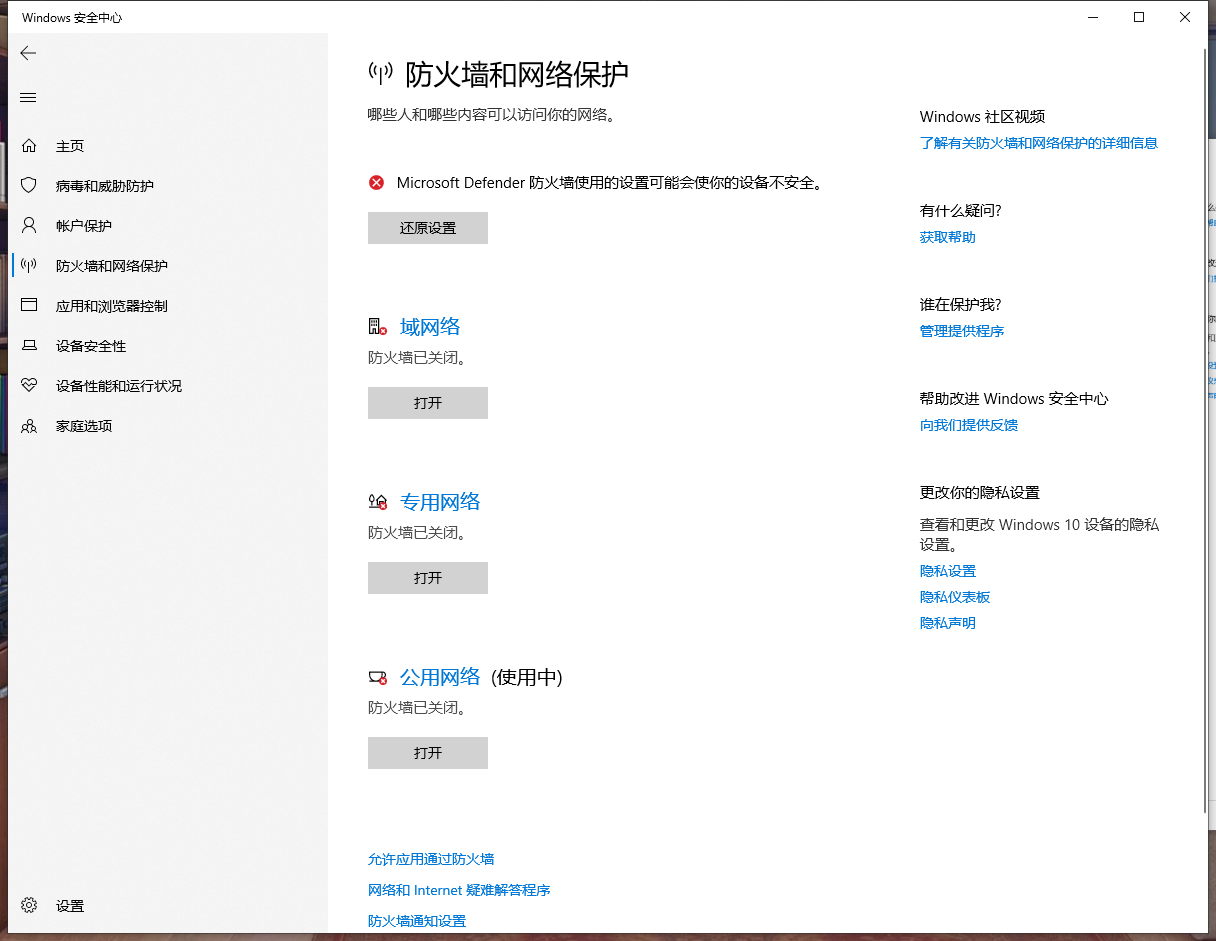打开"获取帮助"链接
1216x941 pixels.
point(947,237)
